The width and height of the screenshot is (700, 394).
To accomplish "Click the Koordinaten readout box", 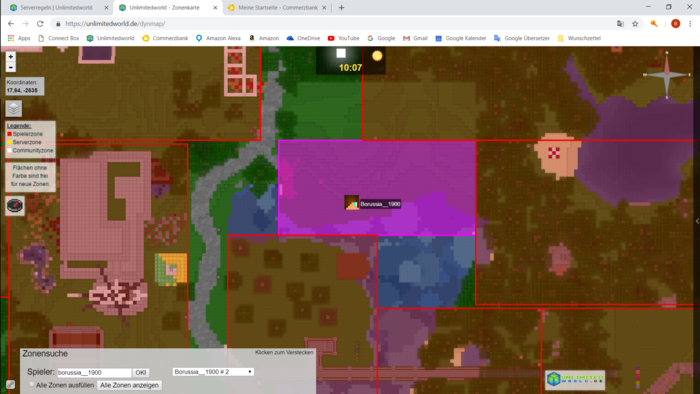I will 25,86.
